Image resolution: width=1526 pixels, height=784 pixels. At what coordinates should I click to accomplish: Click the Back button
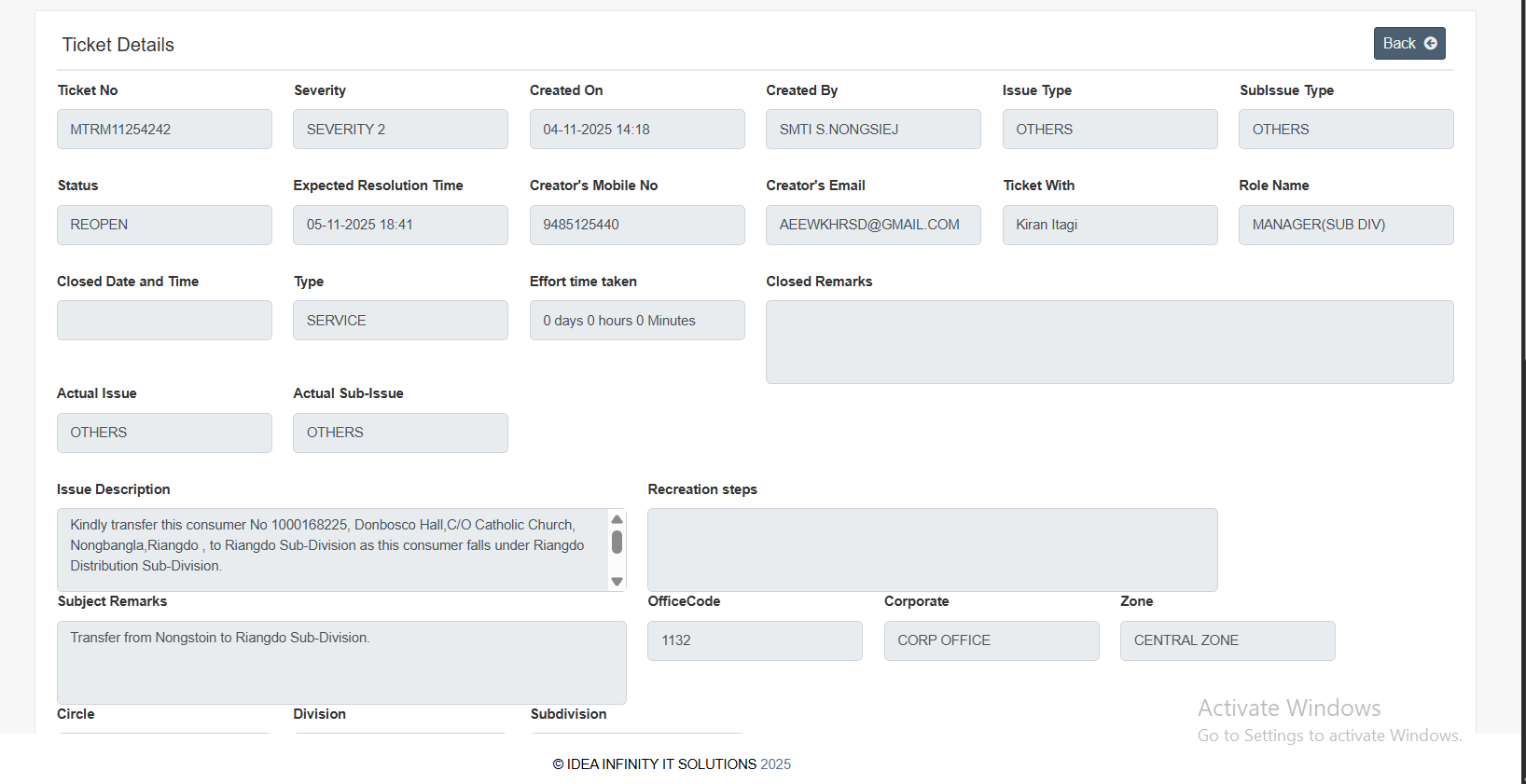coord(1408,44)
